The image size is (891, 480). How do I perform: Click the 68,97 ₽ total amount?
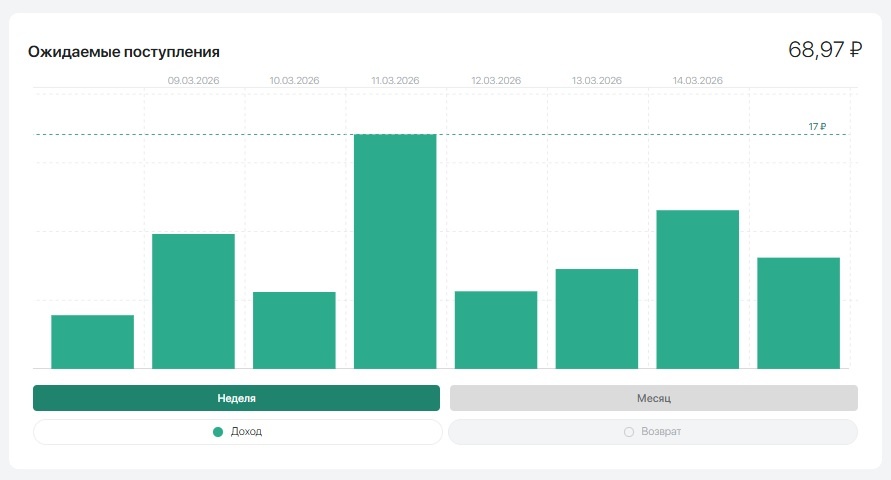(x=825, y=49)
